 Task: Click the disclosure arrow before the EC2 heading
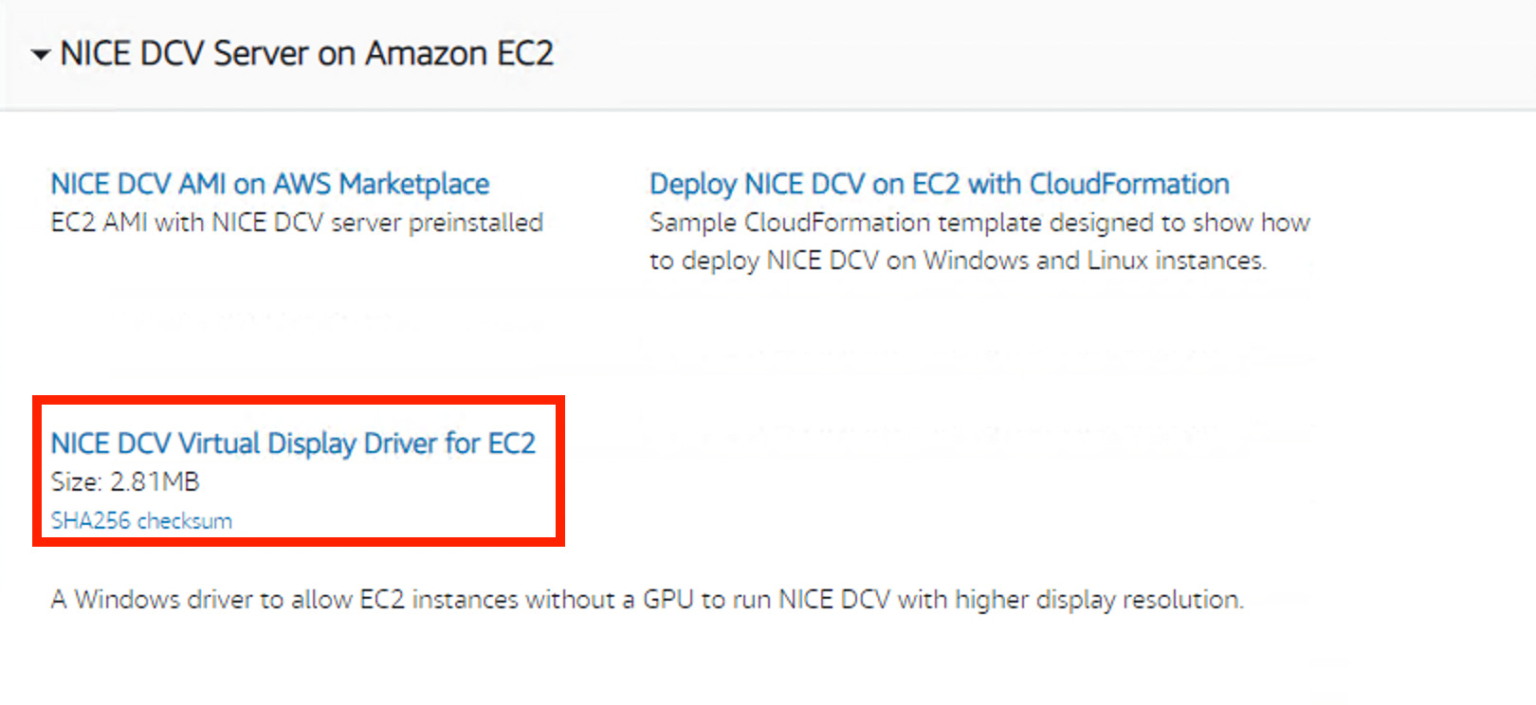[41, 54]
